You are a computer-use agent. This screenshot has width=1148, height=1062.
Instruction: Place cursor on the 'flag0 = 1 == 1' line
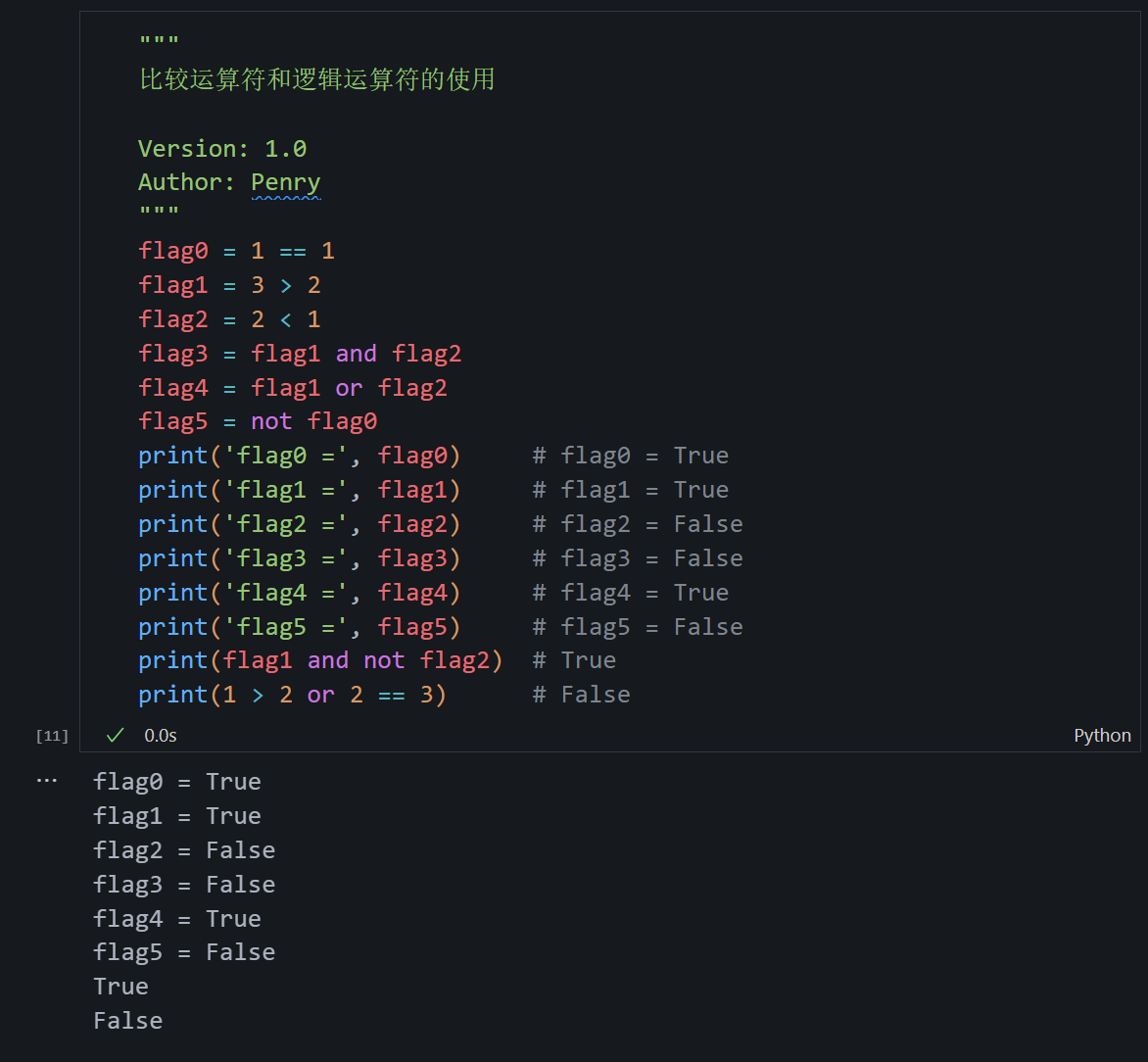click(x=236, y=251)
